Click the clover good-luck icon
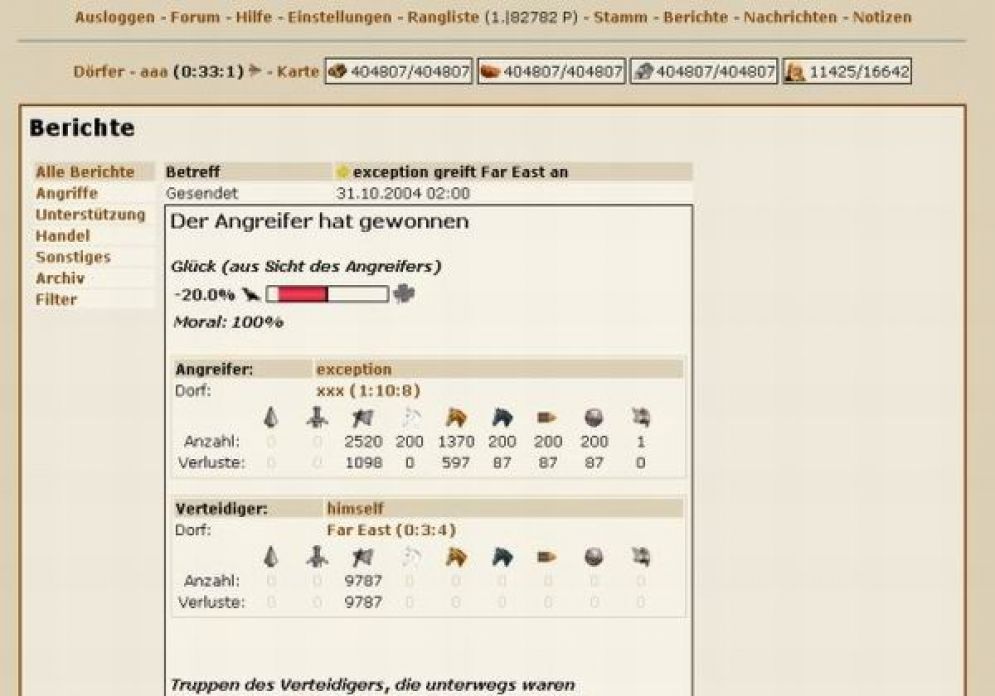The image size is (995, 696). [x=404, y=294]
